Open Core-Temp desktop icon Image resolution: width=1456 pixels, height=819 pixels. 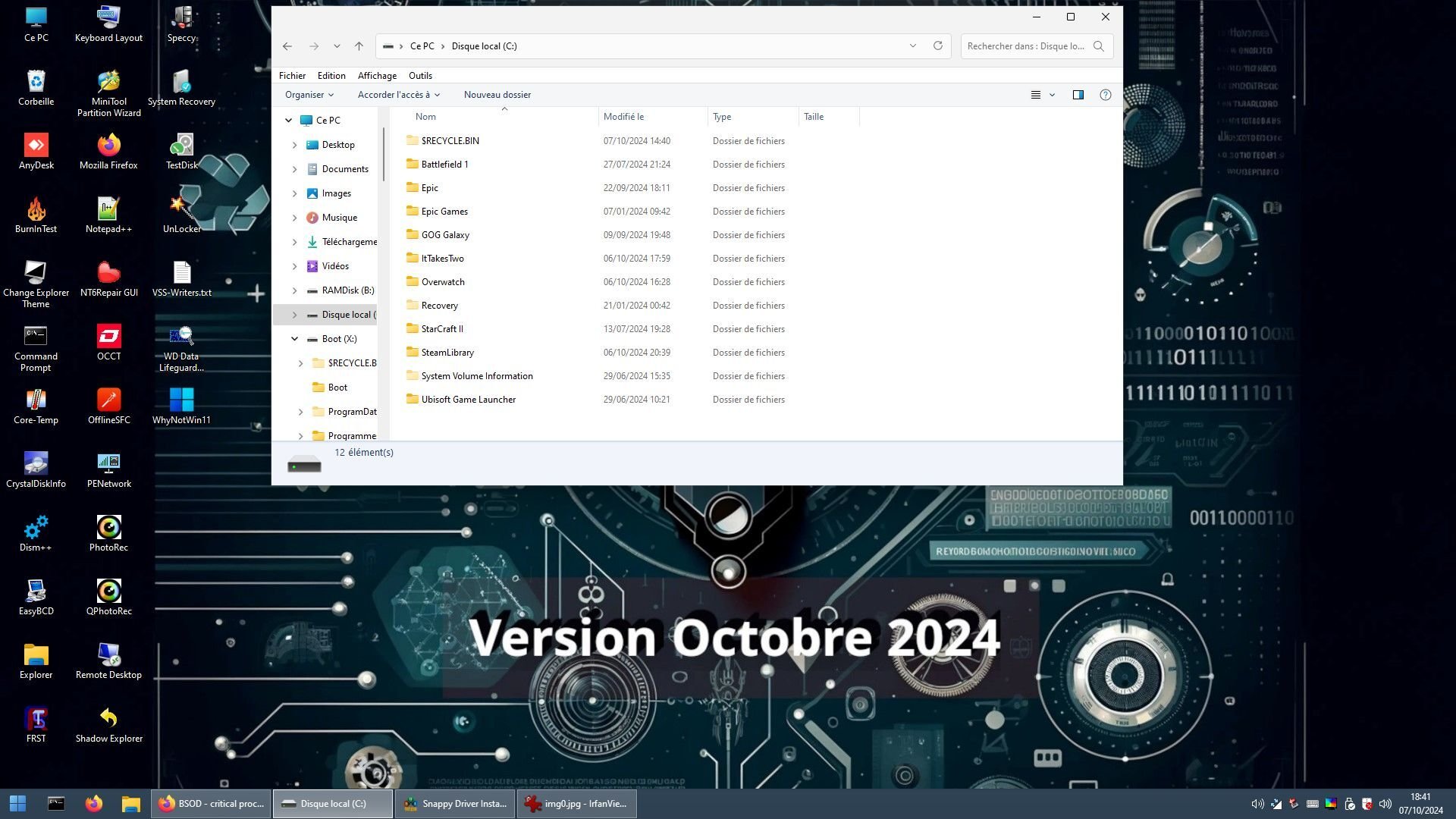click(36, 406)
